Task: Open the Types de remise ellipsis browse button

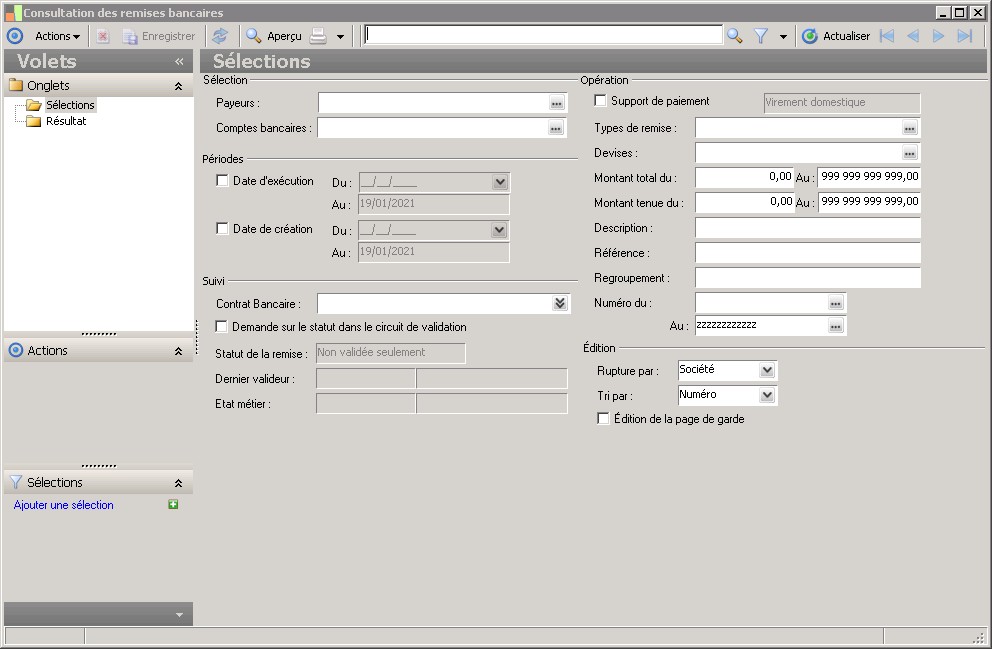Action: [x=909, y=128]
